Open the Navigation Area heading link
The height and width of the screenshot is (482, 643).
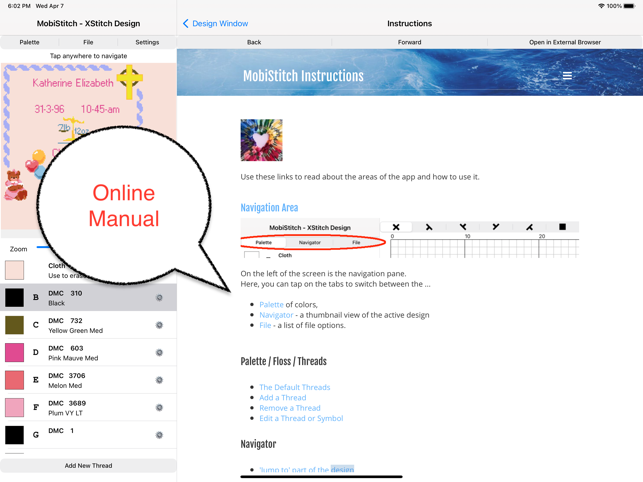[x=269, y=208]
